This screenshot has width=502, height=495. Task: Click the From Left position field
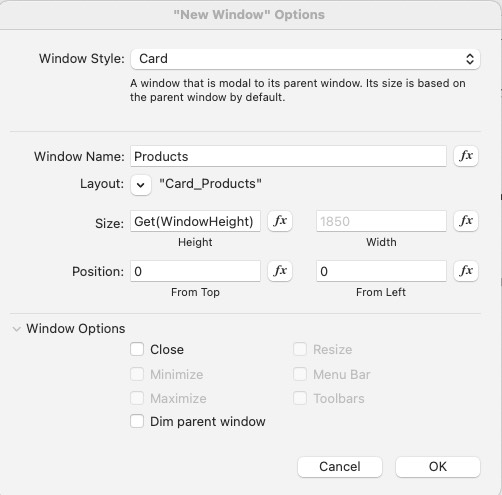(381, 271)
